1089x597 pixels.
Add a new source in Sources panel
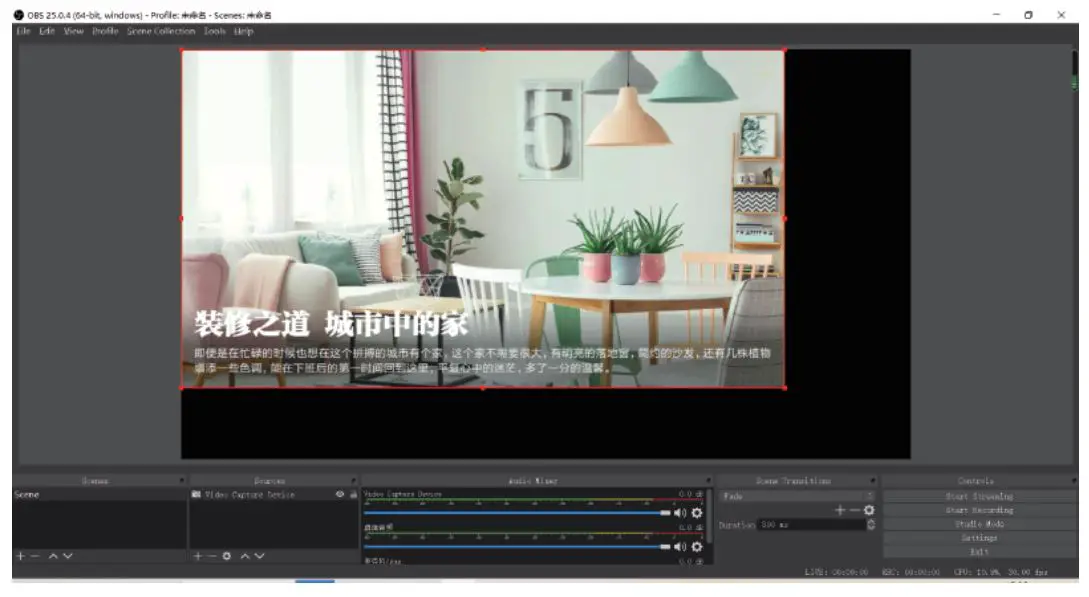tap(198, 556)
